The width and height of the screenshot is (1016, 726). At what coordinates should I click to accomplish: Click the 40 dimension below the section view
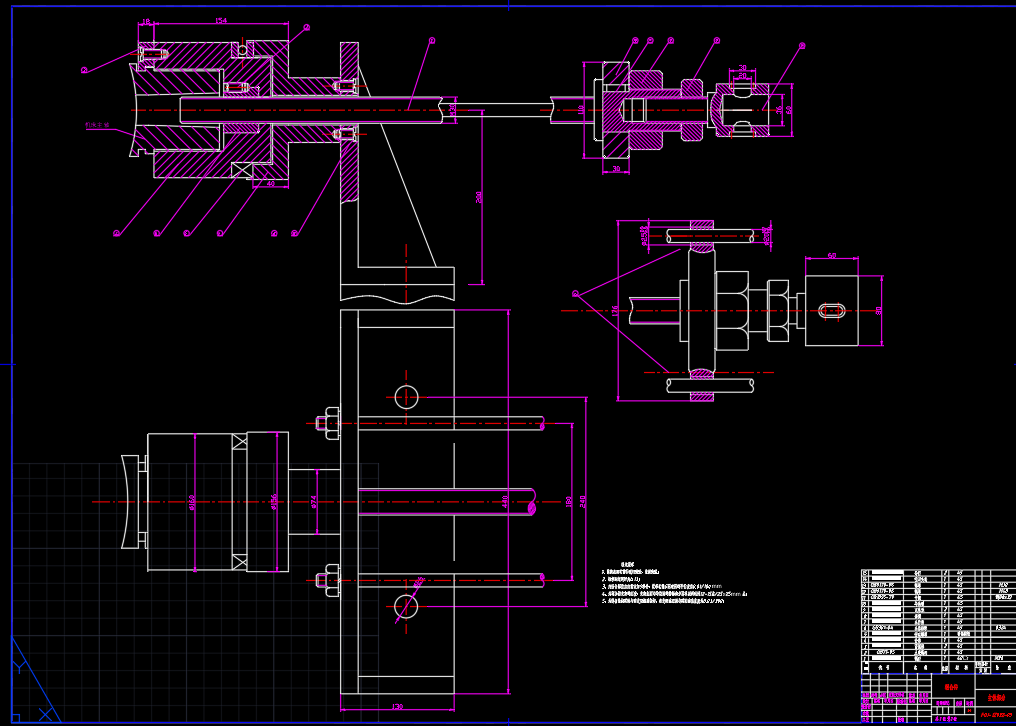pyautogui.click(x=270, y=184)
